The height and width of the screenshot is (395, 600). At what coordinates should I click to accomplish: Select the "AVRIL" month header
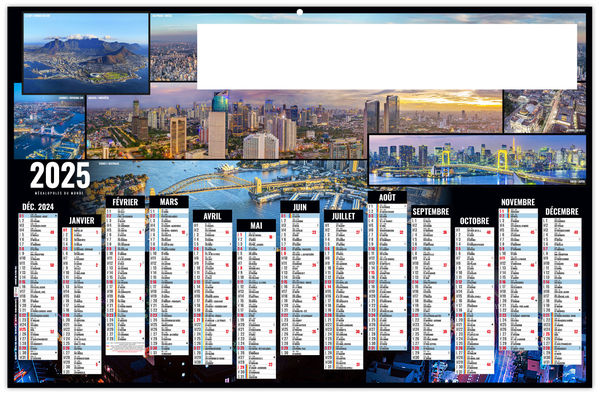pos(212,216)
